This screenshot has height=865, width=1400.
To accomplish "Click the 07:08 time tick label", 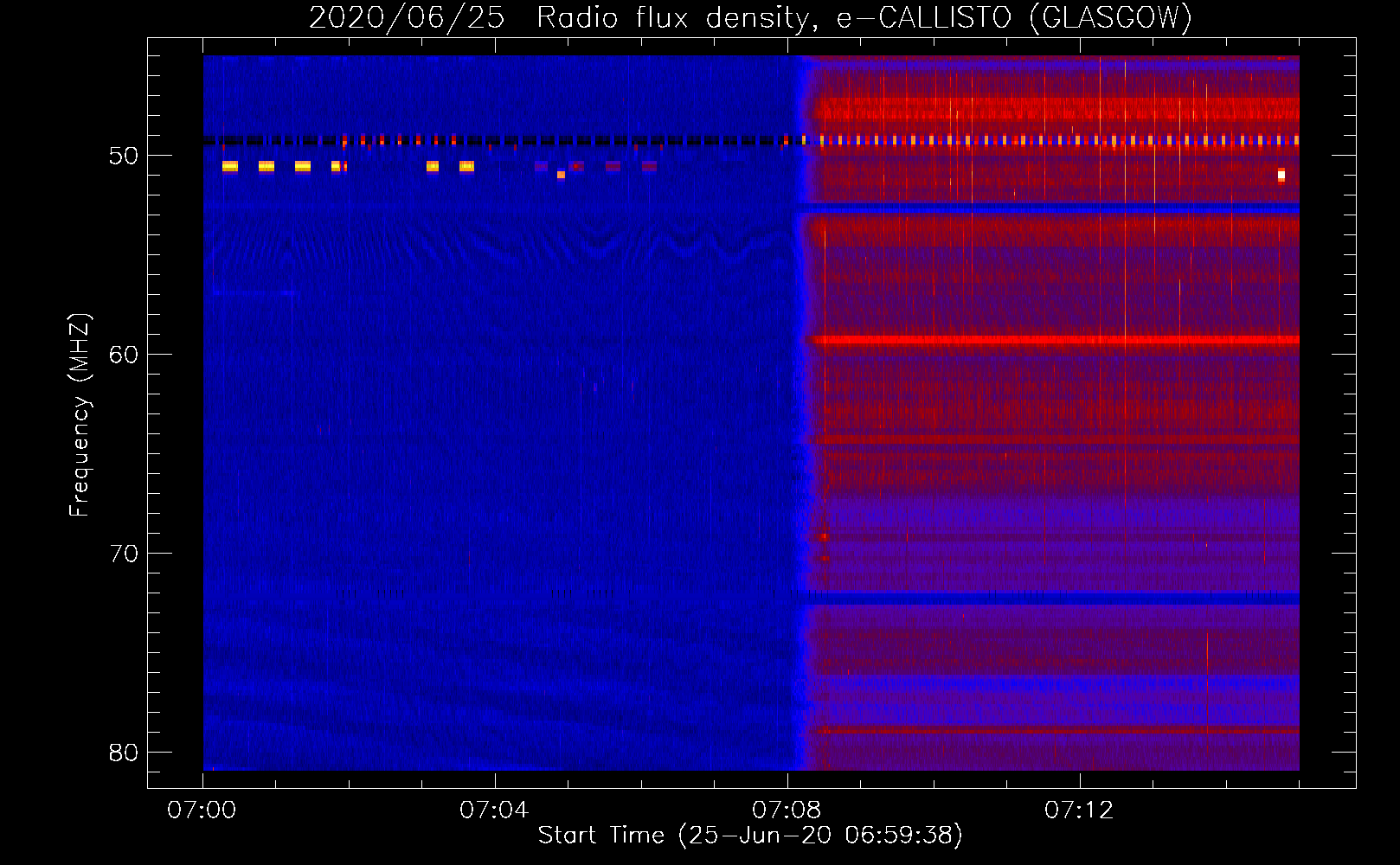I will [787, 811].
